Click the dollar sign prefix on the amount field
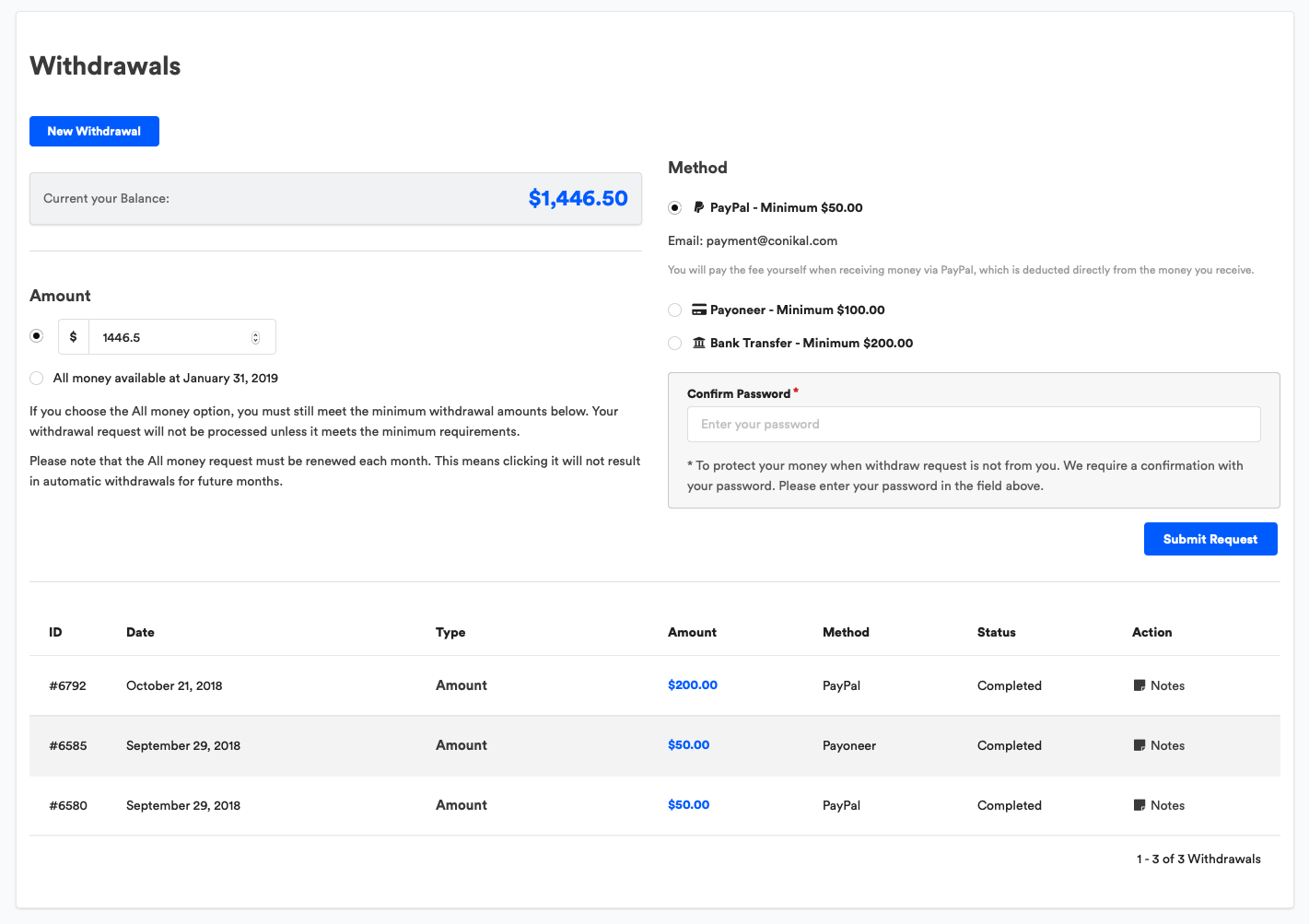Viewport: 1309px width, 924px height. [73, 336]
